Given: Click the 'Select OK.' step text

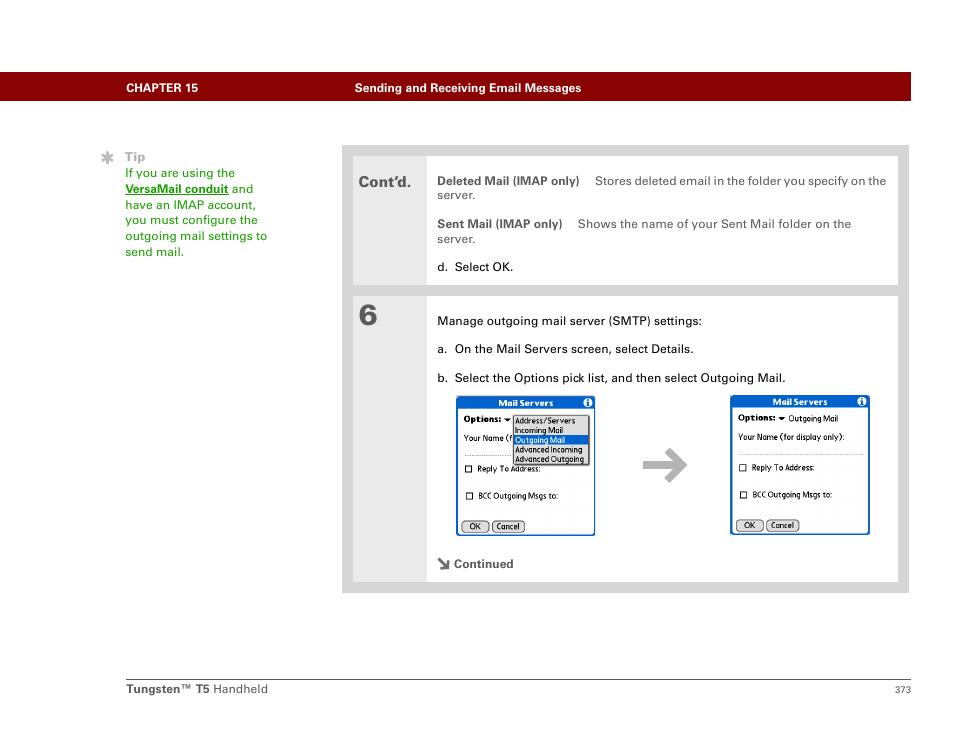Looking at the screenshot, I should pos(484,267).
